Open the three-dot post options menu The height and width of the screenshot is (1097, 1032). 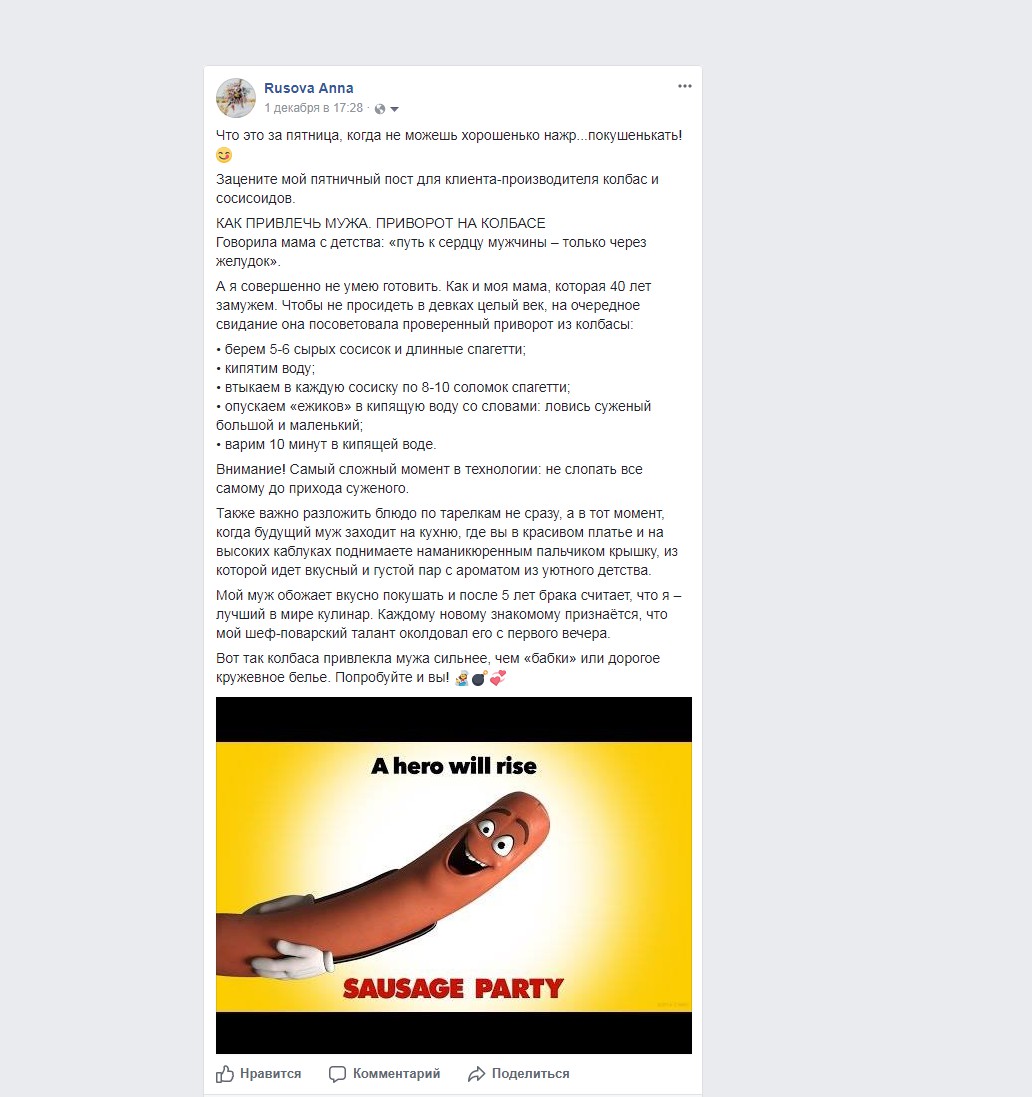point(685,86)
